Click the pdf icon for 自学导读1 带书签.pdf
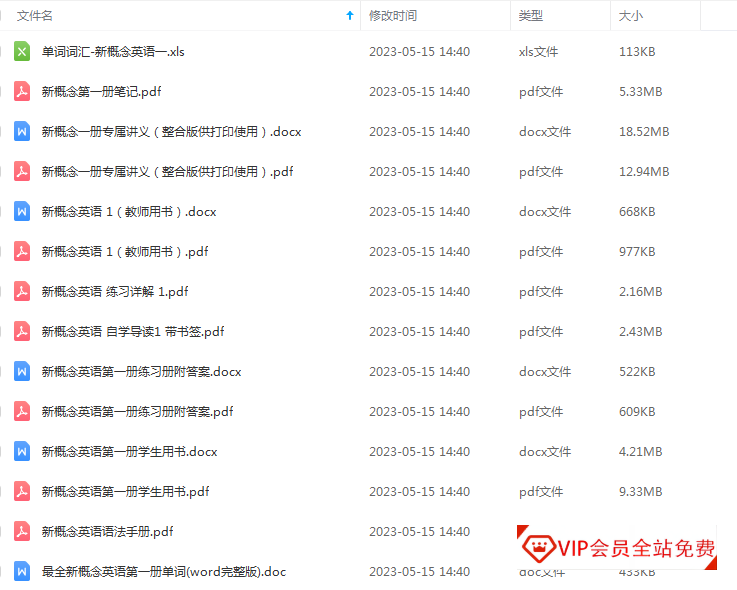 (22, 331)
